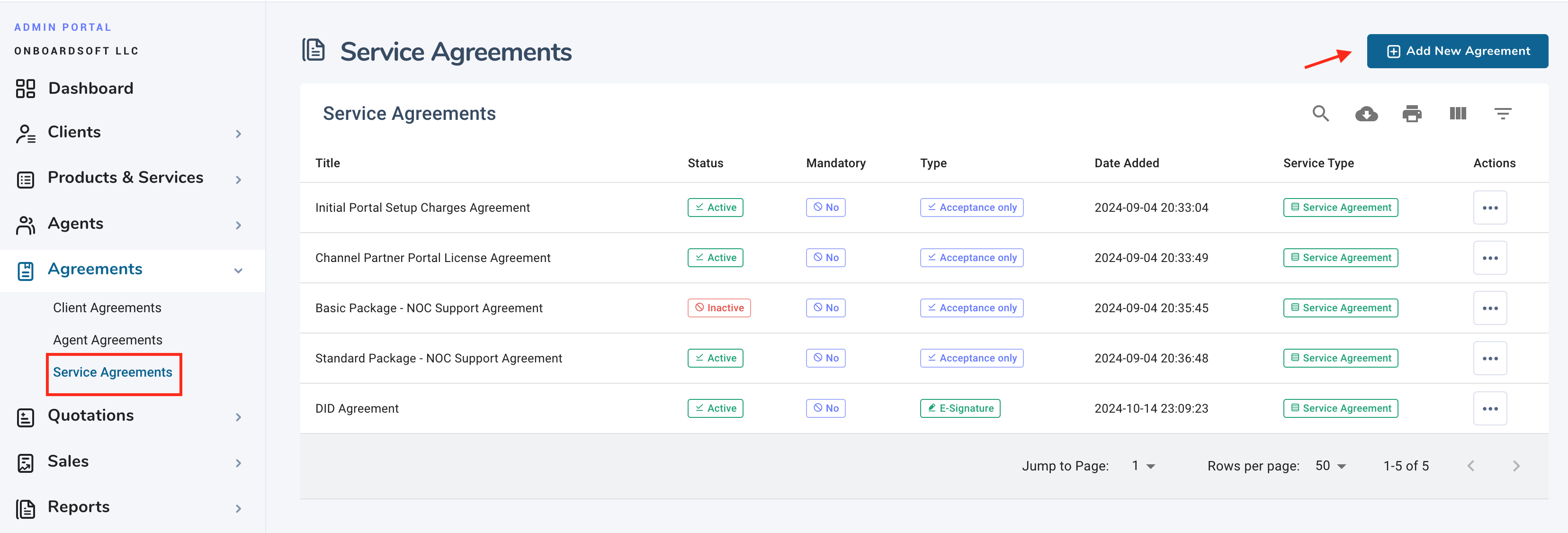The width and height of the screenshot is (1568, 533).
Task: Open the actions menu for DID Agreement
Action: coord(1490,408)
